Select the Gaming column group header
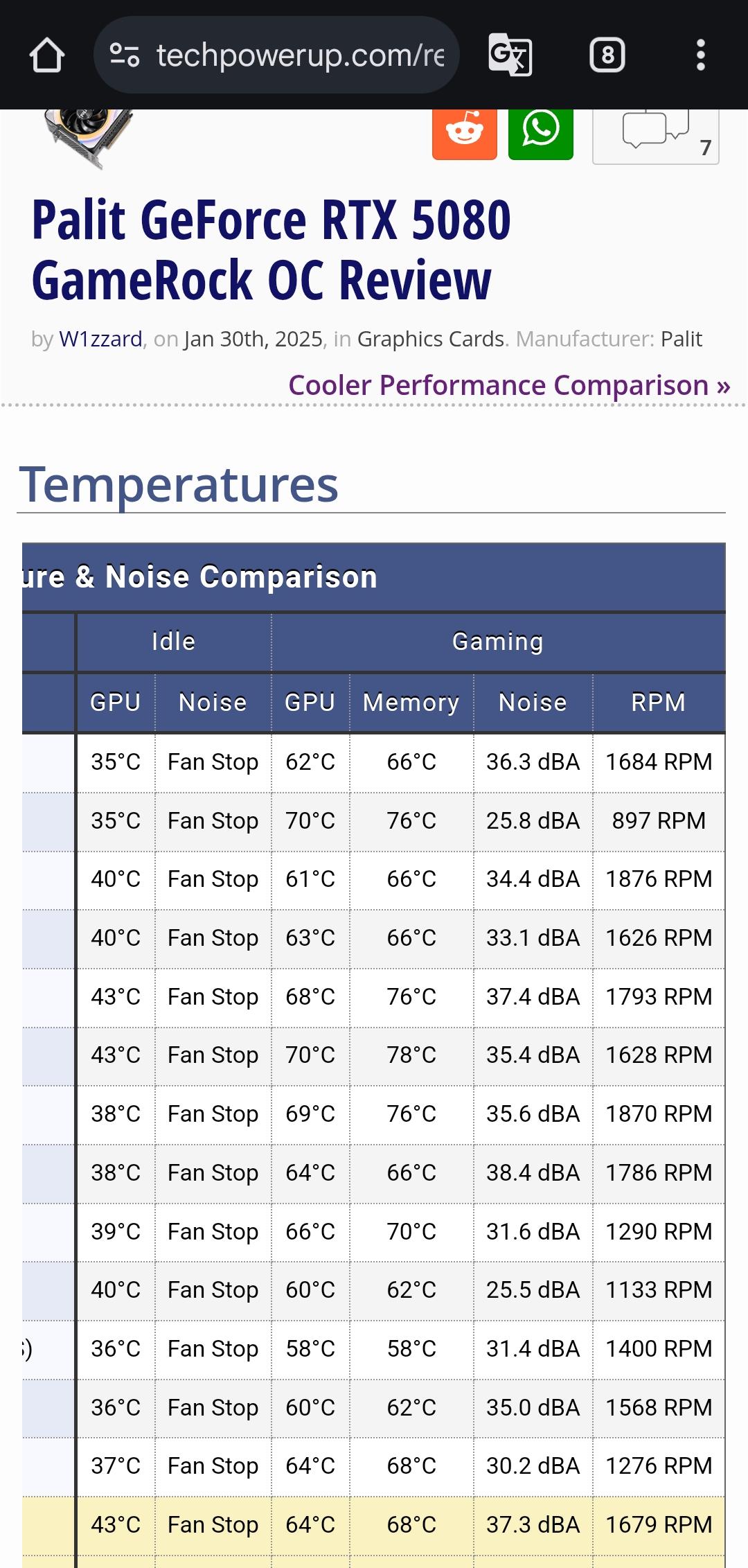This screenshot has height=1568, width=748. 498,642
